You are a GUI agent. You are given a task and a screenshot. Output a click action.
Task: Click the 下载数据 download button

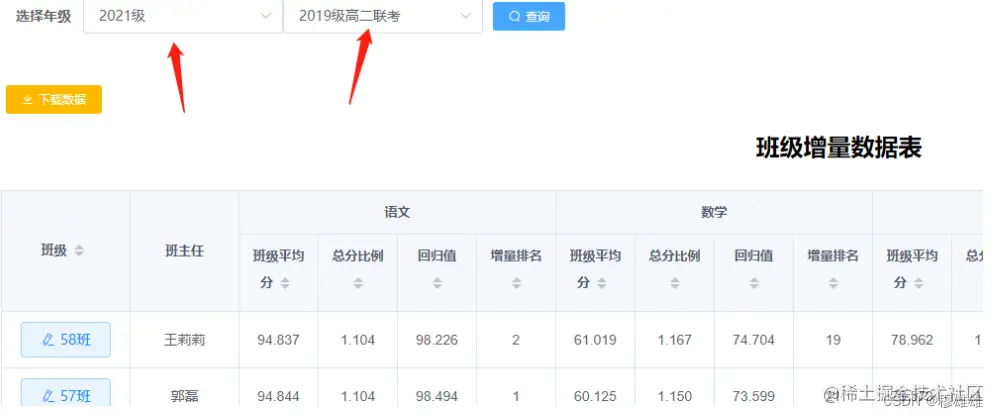[x=54, y=100]
